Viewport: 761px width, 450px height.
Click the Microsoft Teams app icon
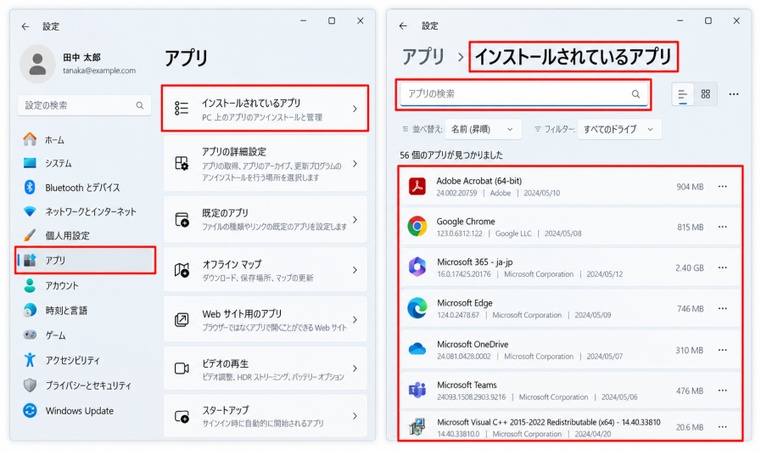(x=417, y=390)
